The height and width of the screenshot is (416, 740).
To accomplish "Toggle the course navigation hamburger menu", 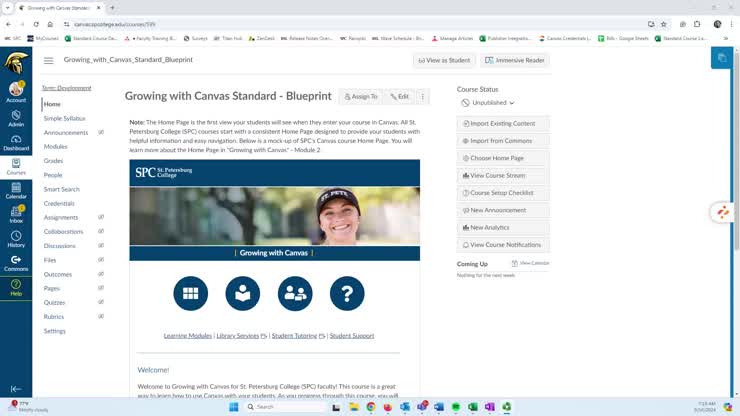I will point(49,60).
